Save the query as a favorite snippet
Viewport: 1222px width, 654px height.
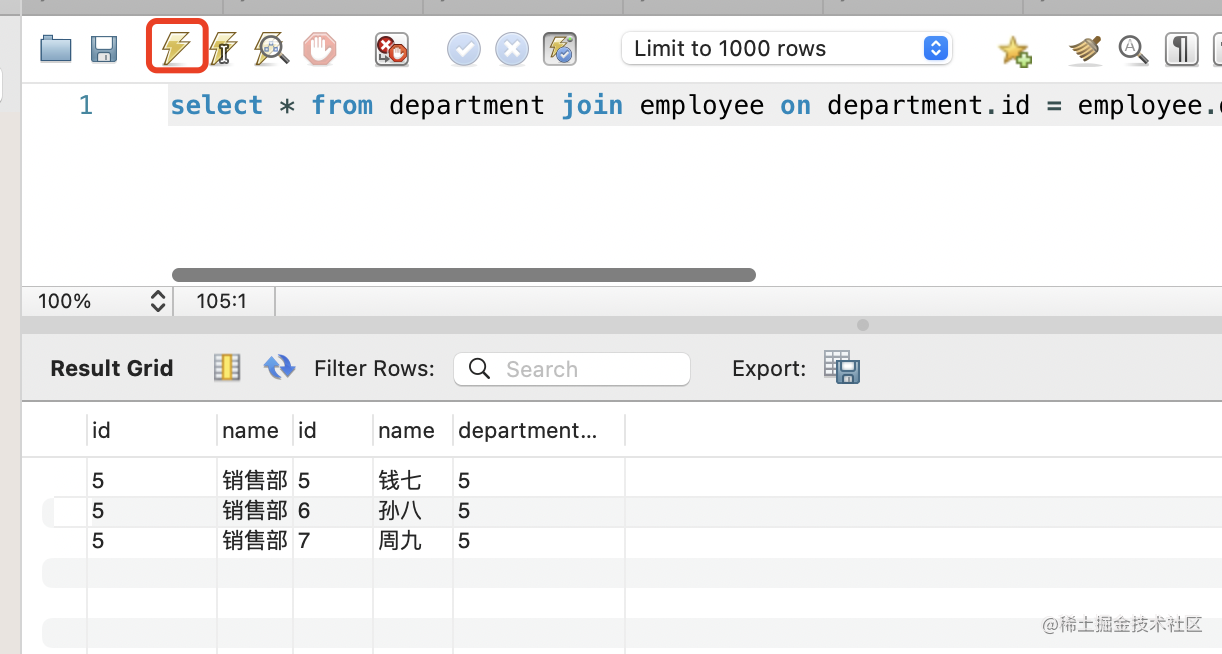pyautogui.click(x=1015, y=49)
